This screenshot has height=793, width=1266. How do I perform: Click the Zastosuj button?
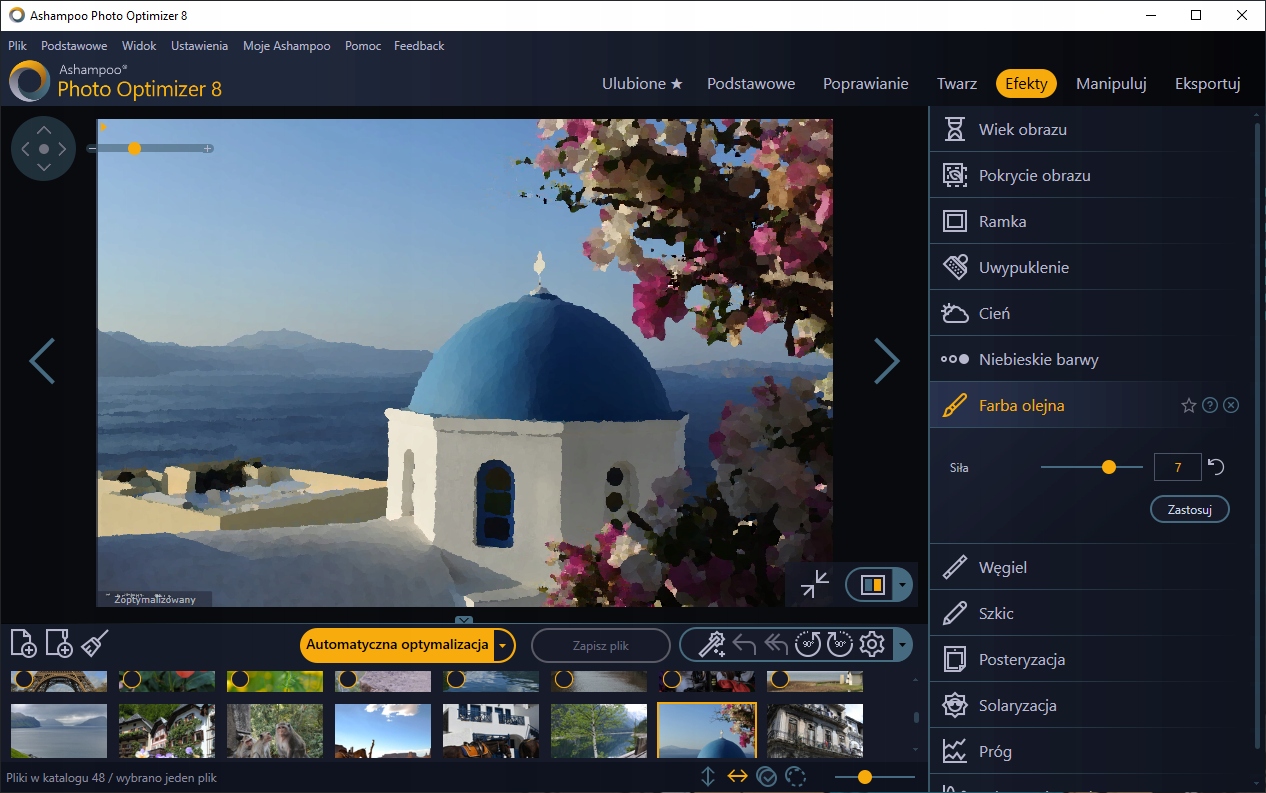click(1189, 509)
